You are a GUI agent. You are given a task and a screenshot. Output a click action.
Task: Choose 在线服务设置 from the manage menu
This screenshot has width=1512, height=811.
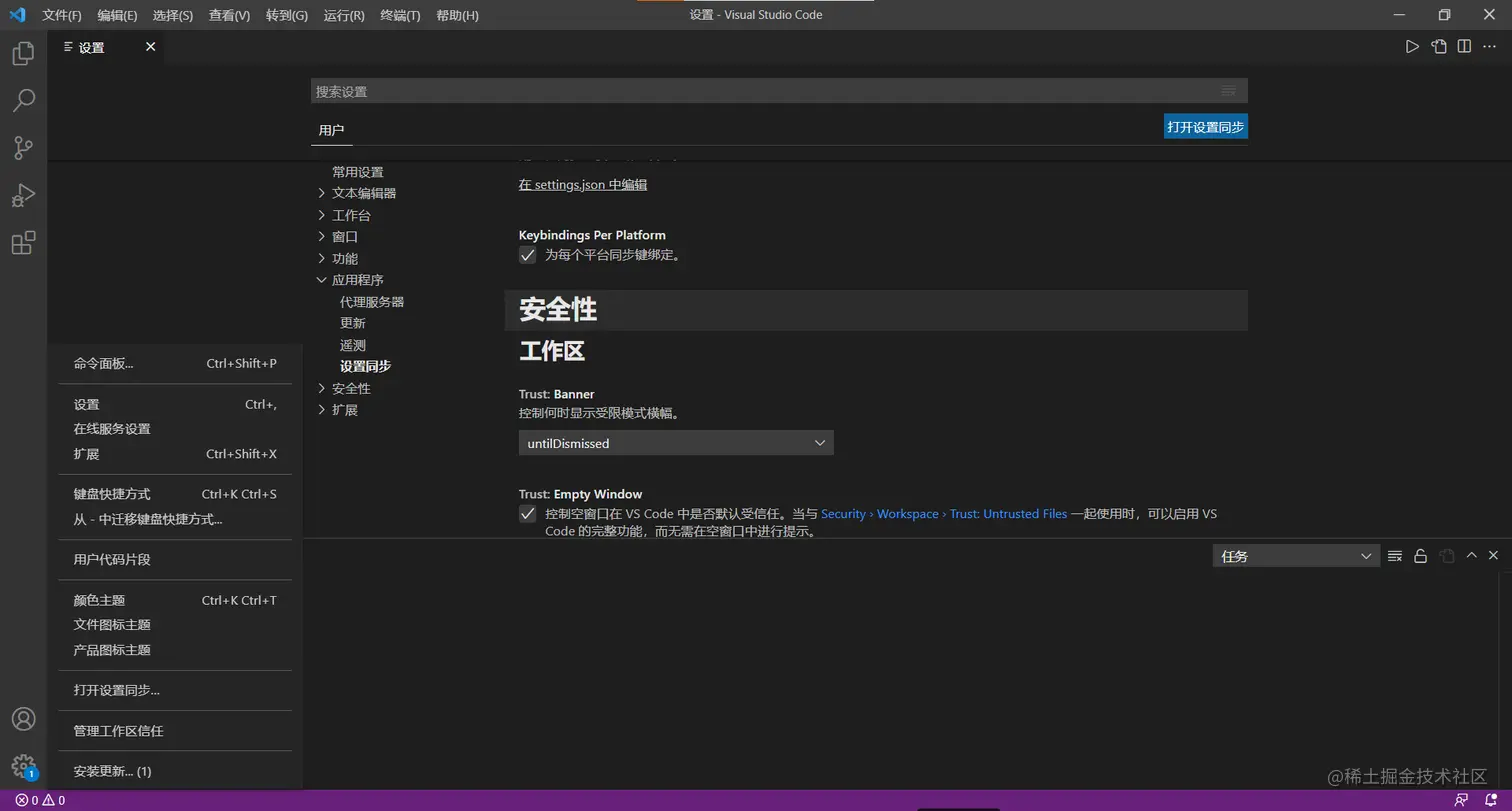pyautogui.click(x=175, y=429)
